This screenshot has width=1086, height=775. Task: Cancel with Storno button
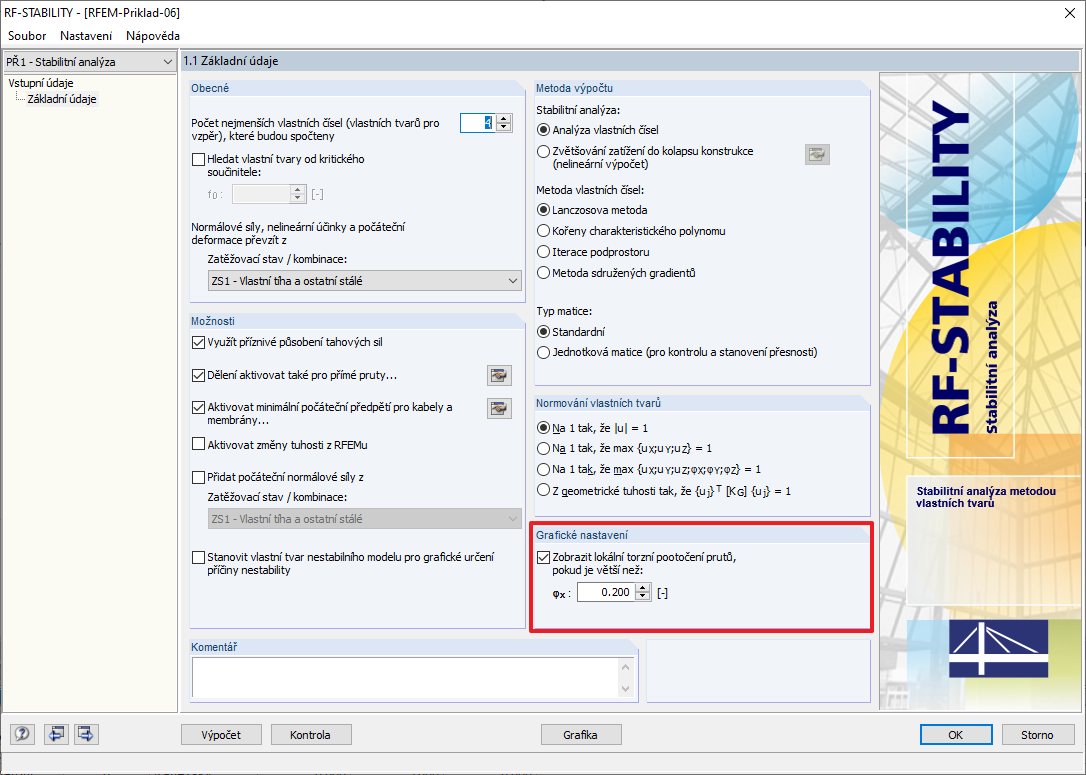pos(1037,735)
